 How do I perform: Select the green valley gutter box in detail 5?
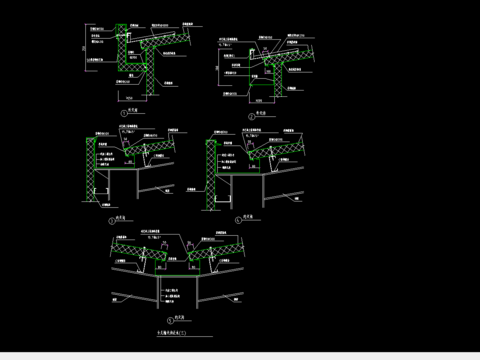tap(177, 268)
